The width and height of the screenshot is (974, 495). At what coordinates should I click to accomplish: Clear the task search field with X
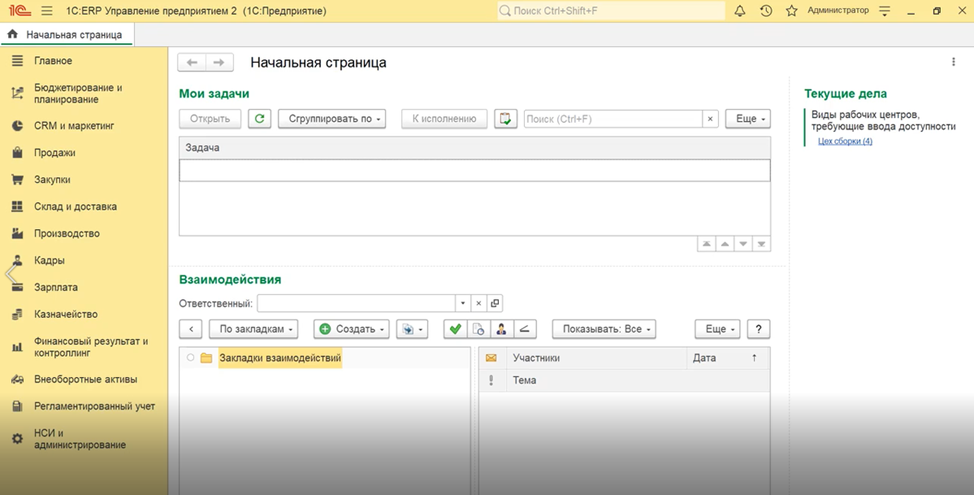coord(710,119)
